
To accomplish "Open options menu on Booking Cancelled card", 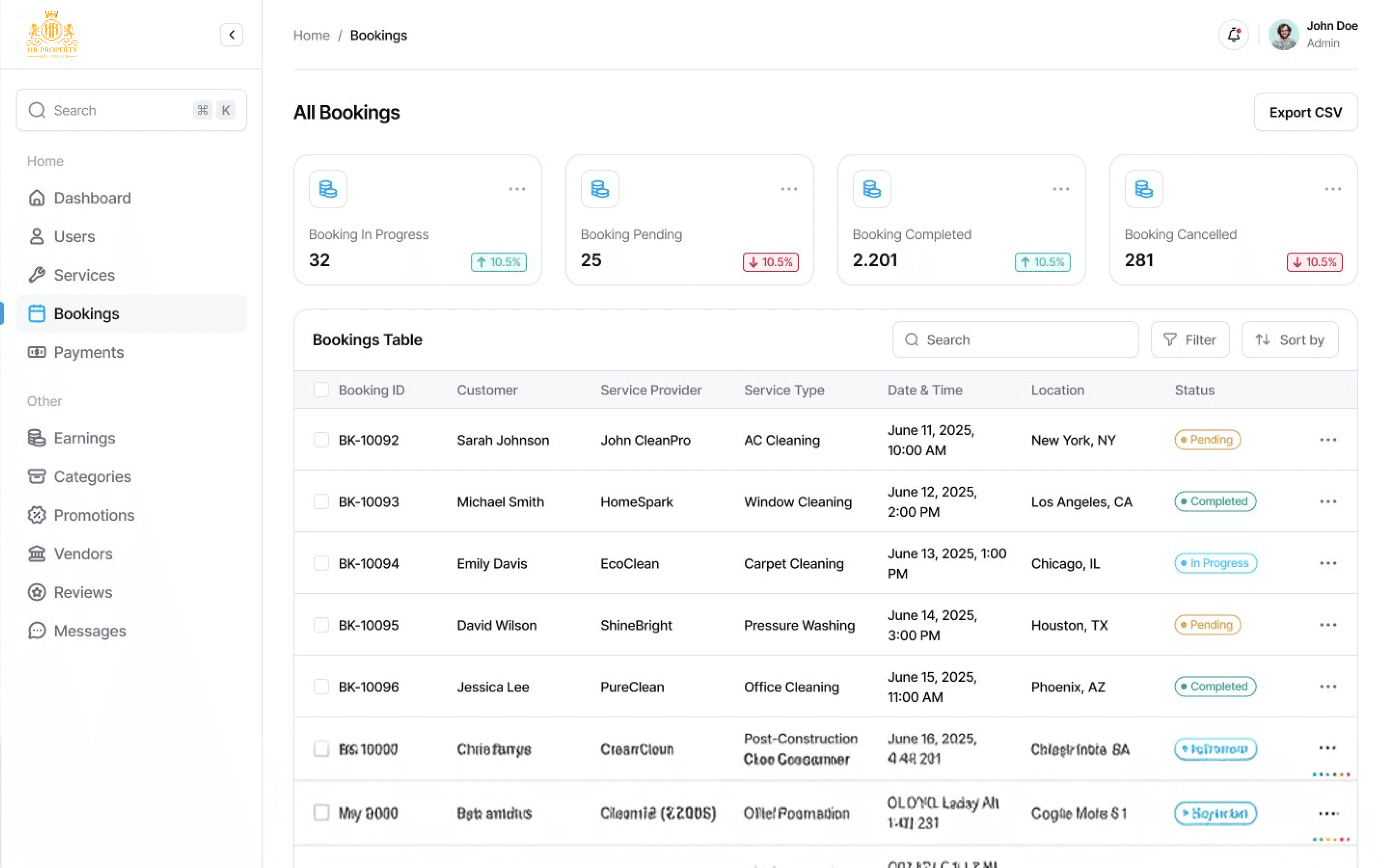I will click(1333, 189).
